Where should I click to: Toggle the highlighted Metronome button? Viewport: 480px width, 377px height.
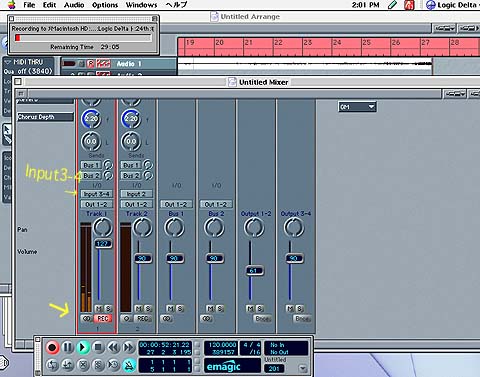pos(129,365)
